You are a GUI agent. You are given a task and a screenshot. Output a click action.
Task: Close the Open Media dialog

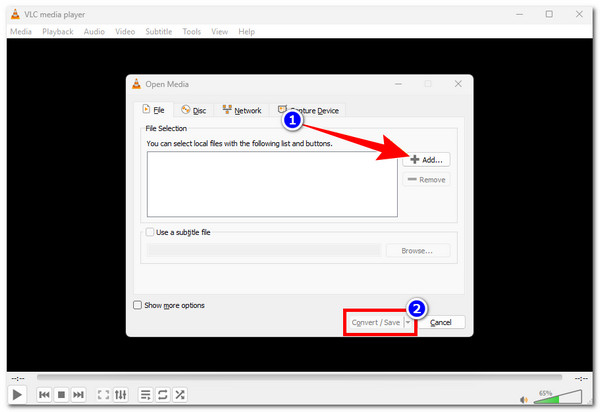click(458, 84)
